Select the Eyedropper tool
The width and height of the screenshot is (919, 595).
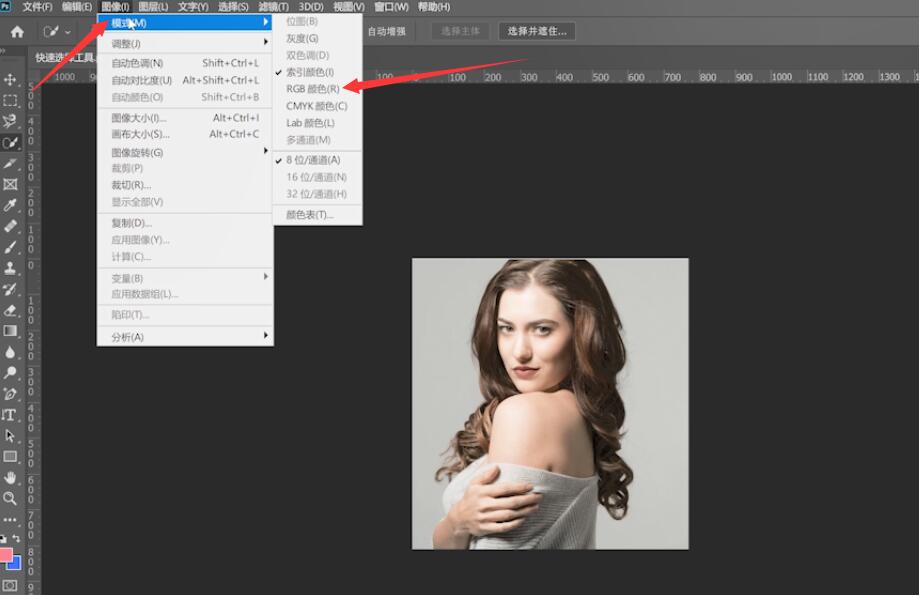click(10, 205)
